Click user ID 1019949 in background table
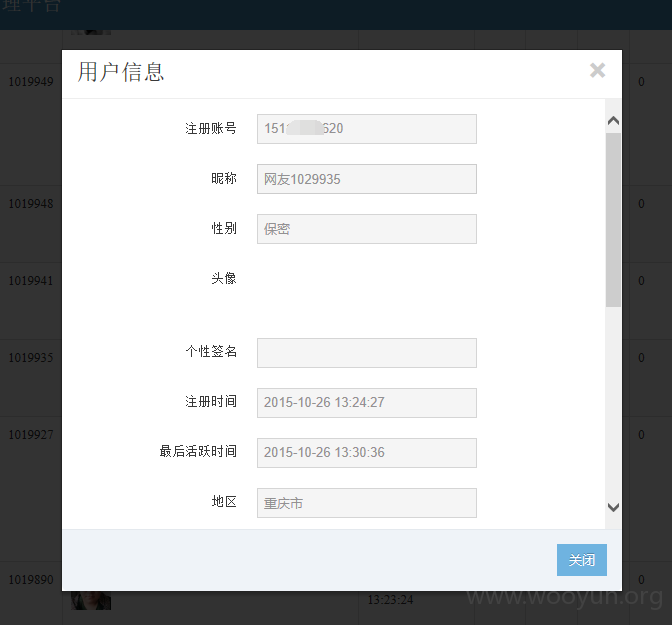This screenshot has height=625, width=672. (31, 81)
